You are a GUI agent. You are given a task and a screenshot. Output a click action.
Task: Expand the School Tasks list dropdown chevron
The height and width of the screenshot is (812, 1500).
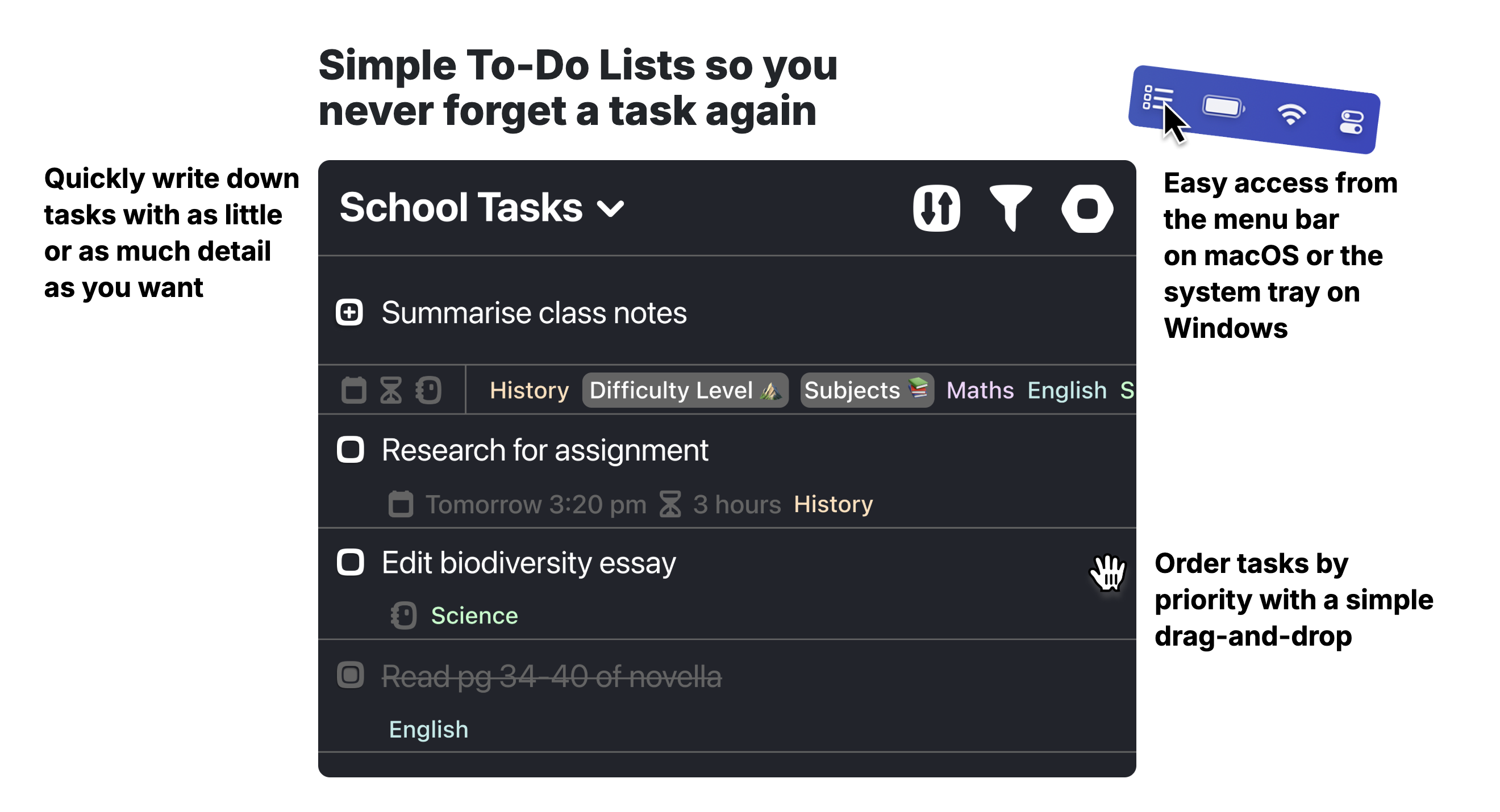[x=610, y=209]
